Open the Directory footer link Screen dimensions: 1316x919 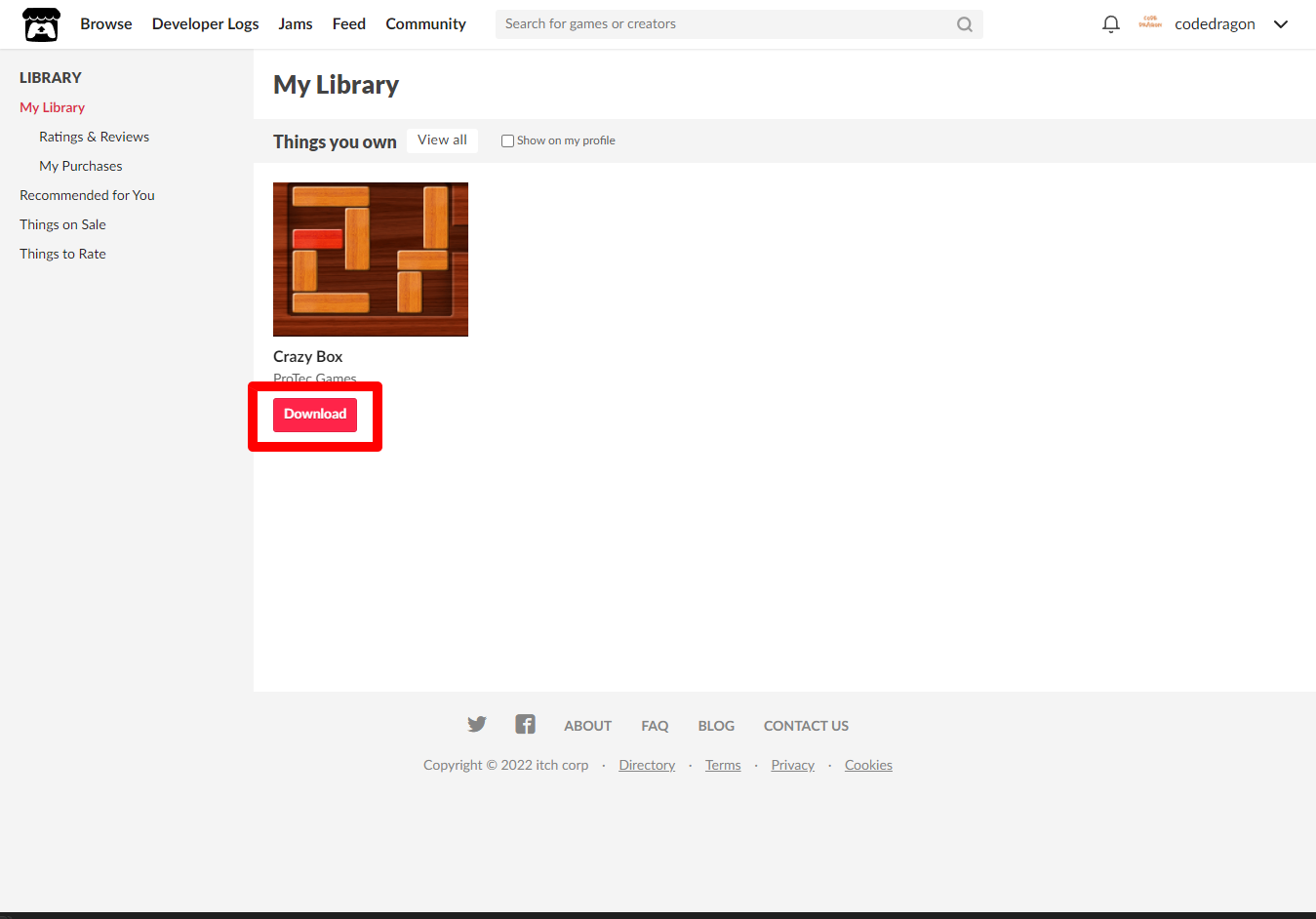pos(648,765)
